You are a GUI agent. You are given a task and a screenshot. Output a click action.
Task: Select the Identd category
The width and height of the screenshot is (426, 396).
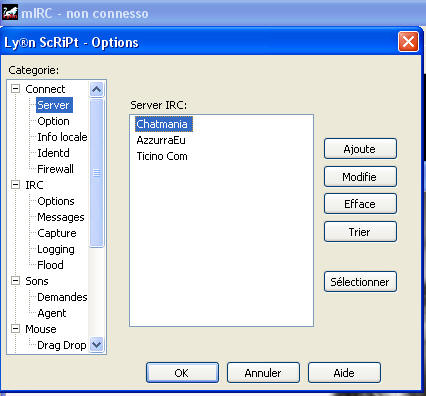pos(53,153)
